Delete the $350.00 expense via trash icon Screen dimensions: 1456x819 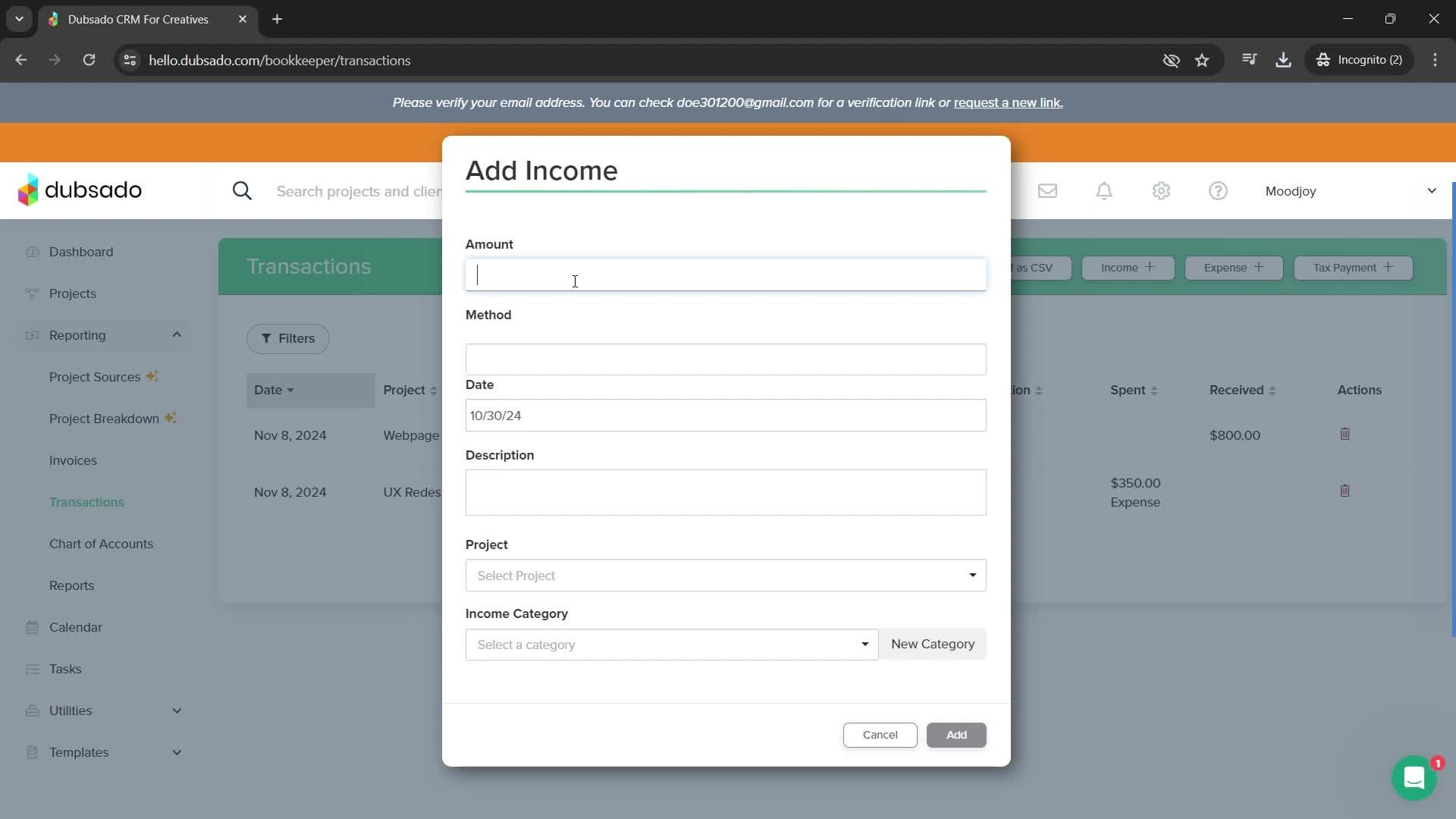(x=1345, y=491)
